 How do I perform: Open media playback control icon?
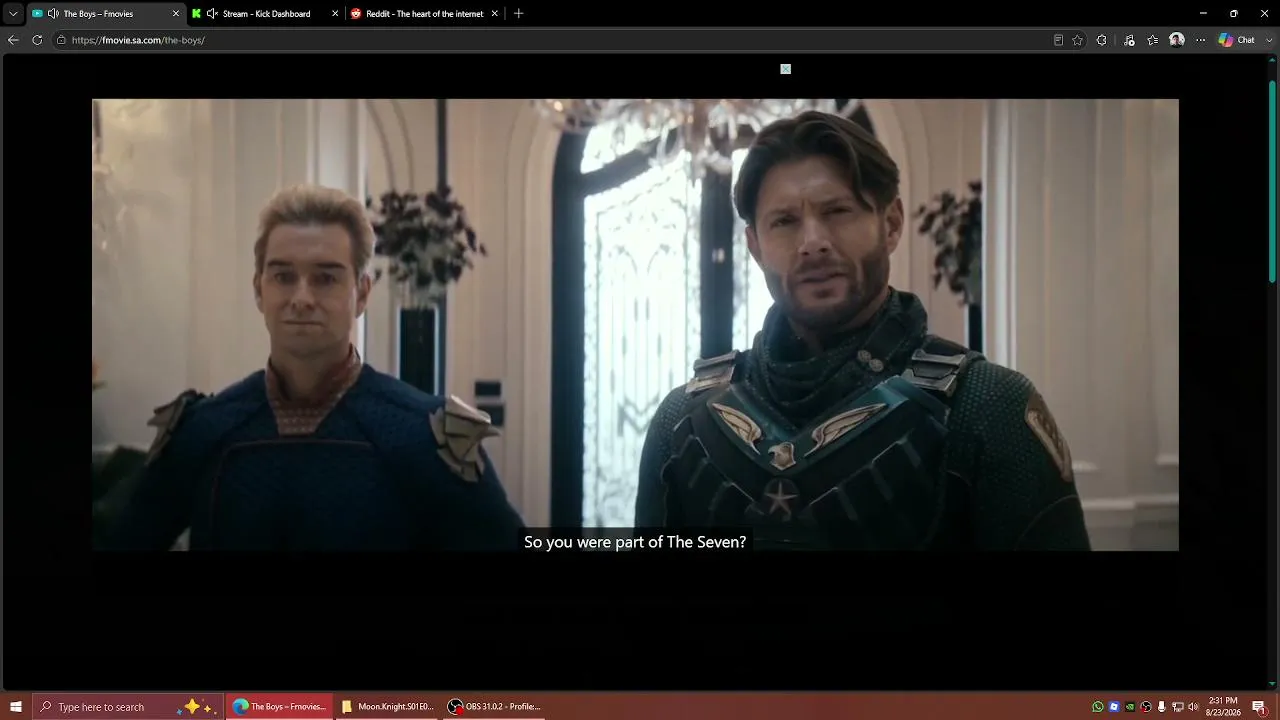(1129, 40)
